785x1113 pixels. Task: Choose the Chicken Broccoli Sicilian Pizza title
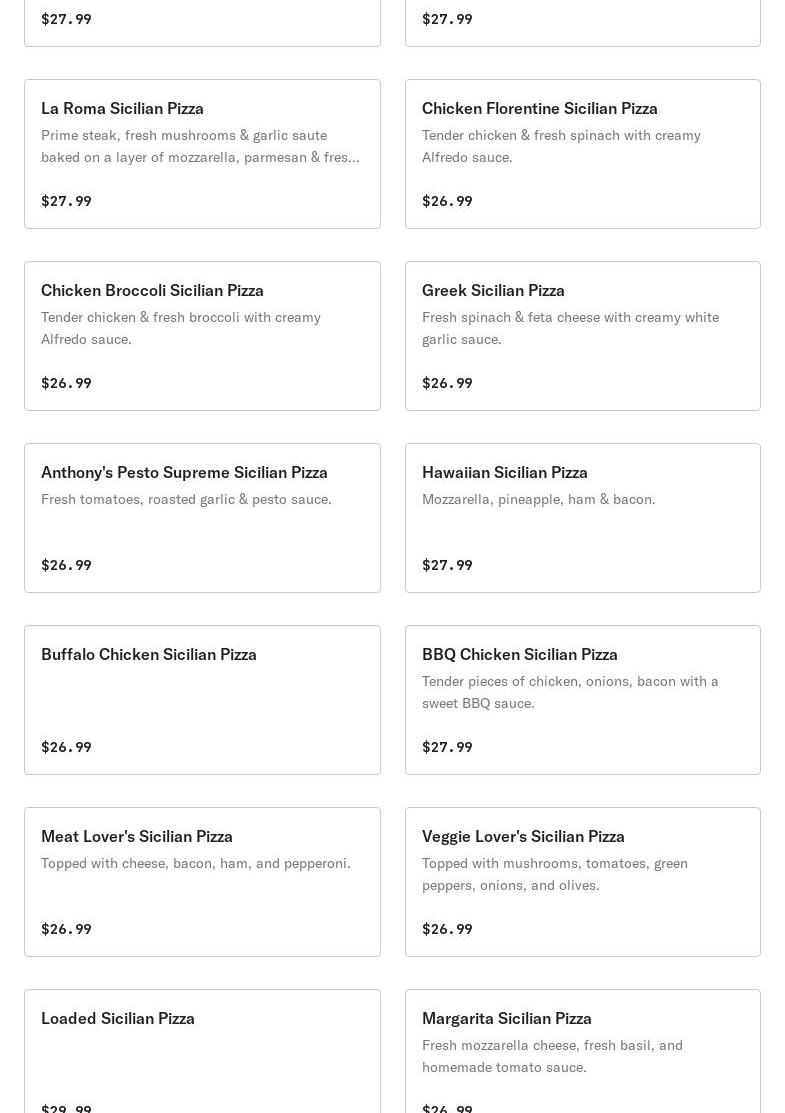pos(152,290)
